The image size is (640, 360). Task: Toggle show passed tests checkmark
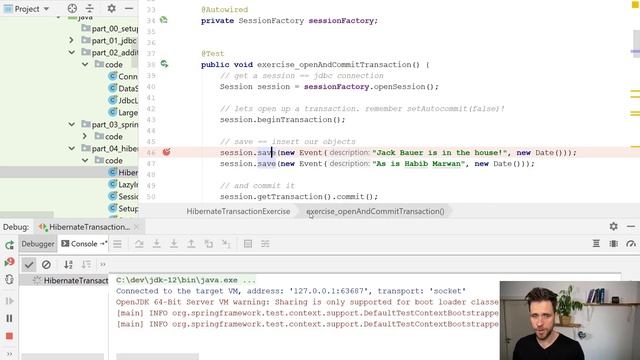click(x=29, y=264)
